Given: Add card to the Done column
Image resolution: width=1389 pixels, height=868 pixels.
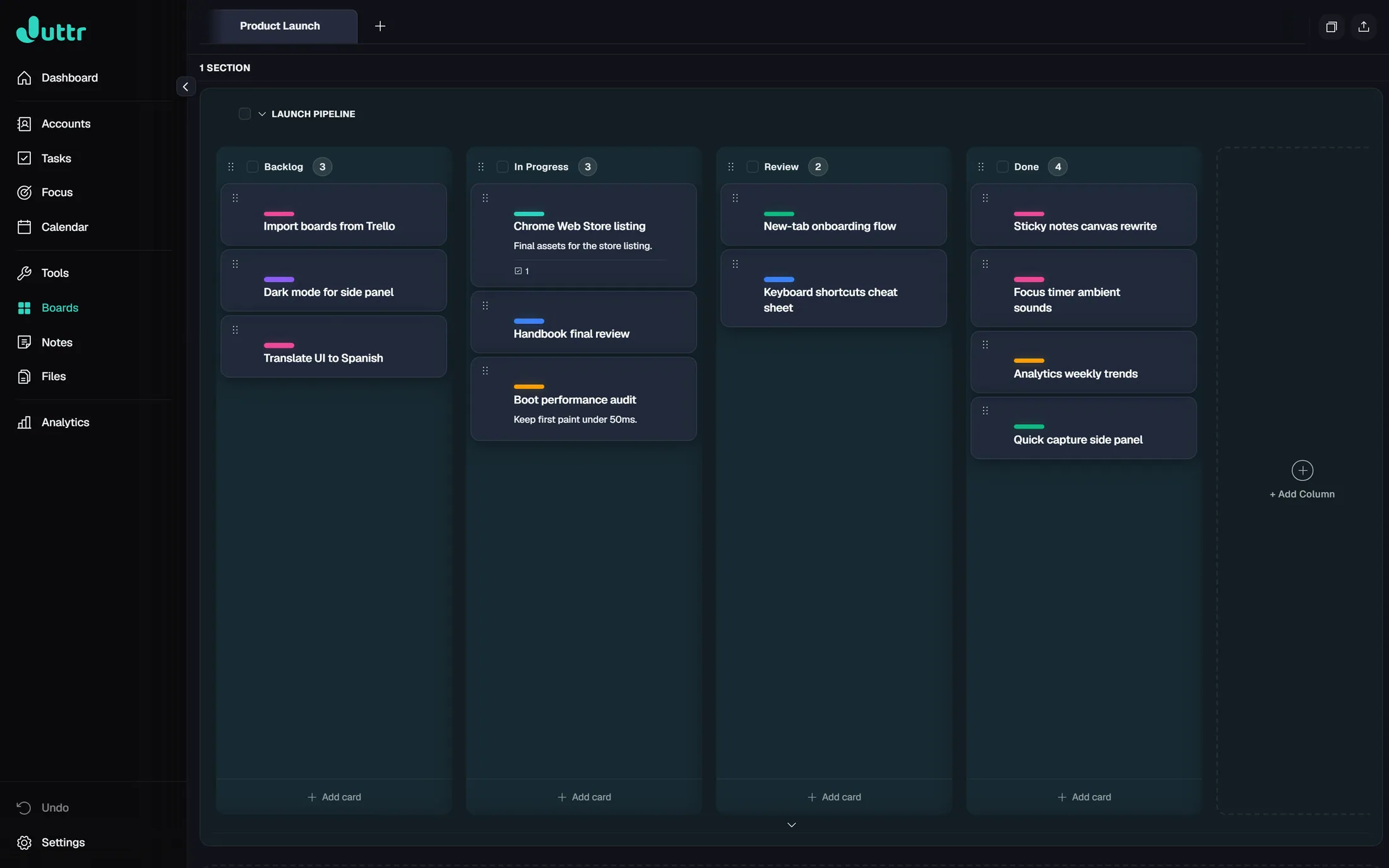Looking at the screenshot, I should pyautogui.click(x=1084, y=797).
